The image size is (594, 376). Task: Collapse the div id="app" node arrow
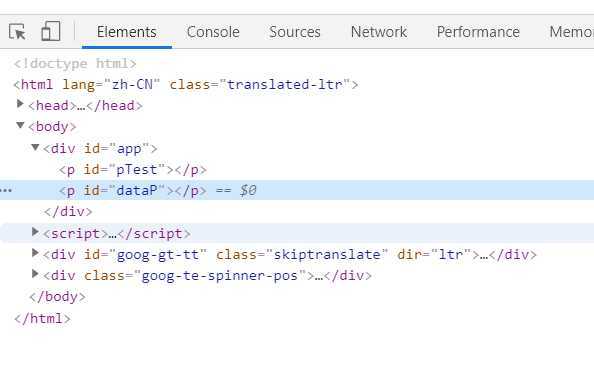pos(35,147)
